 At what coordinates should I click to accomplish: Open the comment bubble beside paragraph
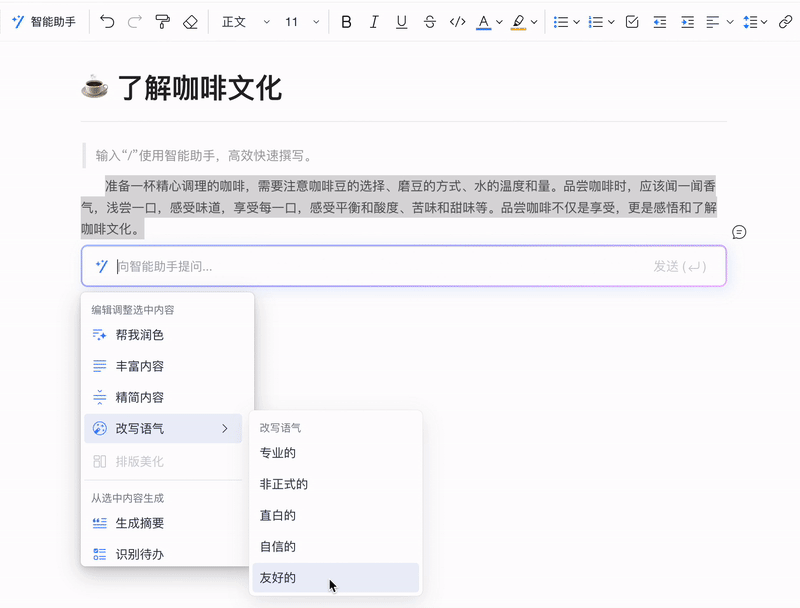click(x=739, y=232)
